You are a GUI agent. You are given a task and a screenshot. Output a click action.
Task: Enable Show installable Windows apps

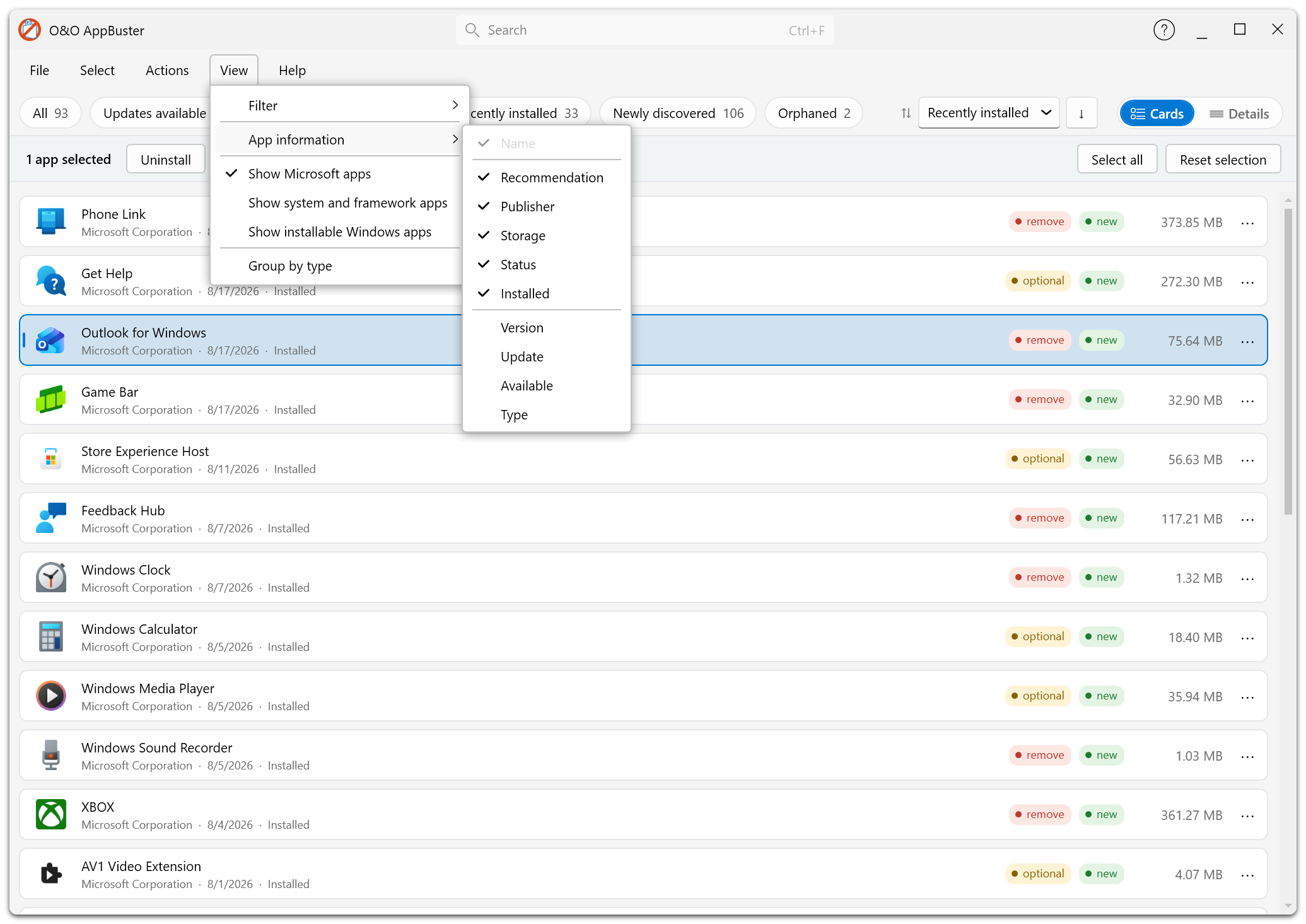339,231
